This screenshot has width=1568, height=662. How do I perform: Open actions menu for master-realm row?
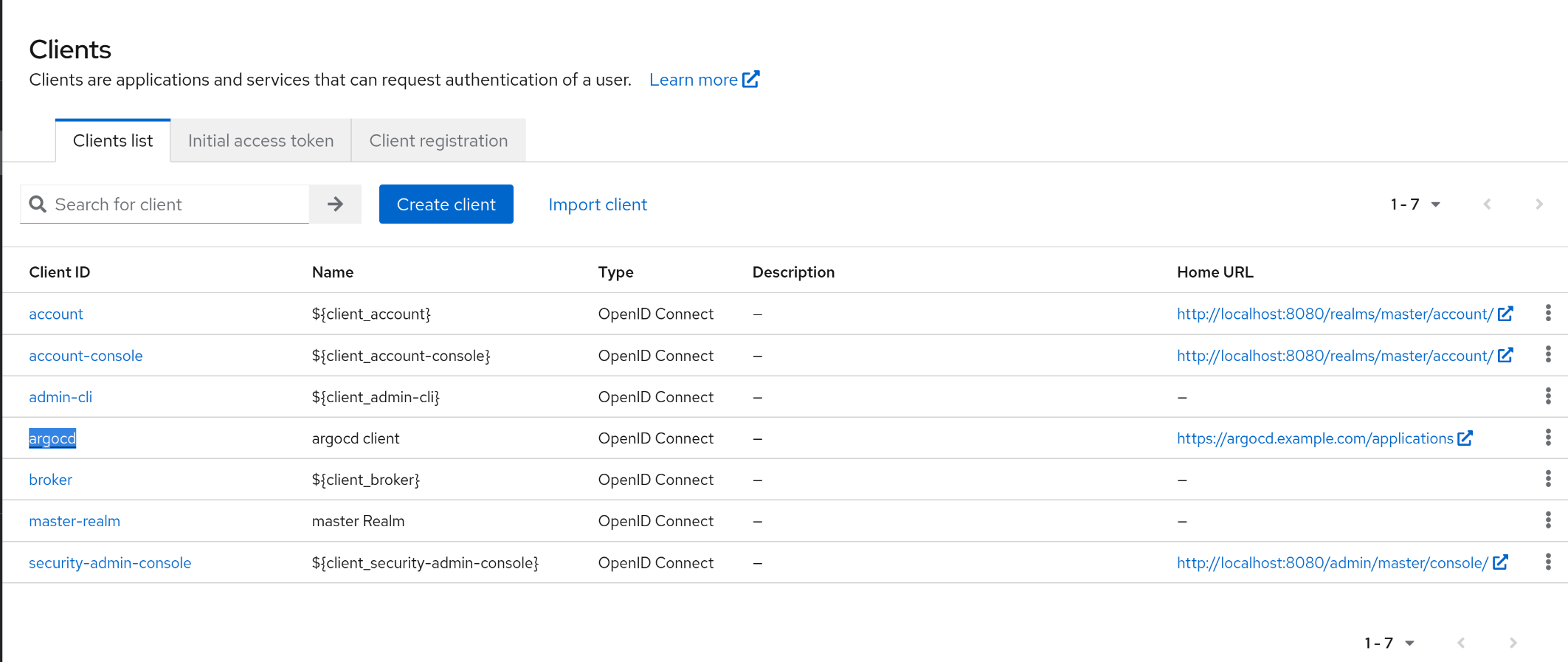tap(1548, 521)
